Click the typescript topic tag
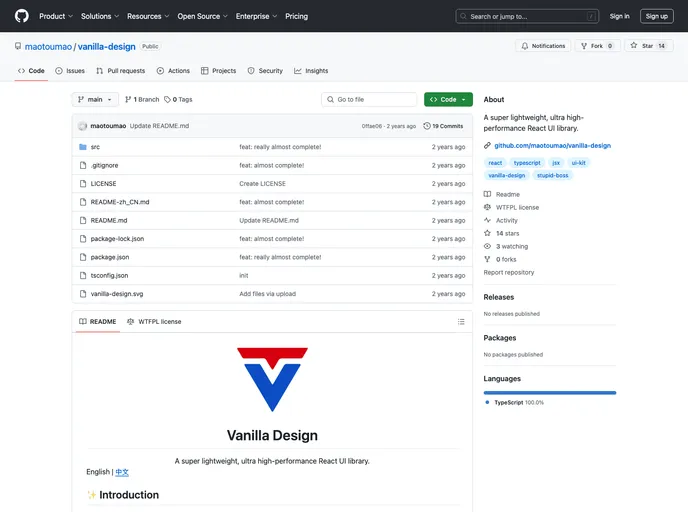Viewport: 688px width, 512px height. pyautogui.click(x=527, y=163)
